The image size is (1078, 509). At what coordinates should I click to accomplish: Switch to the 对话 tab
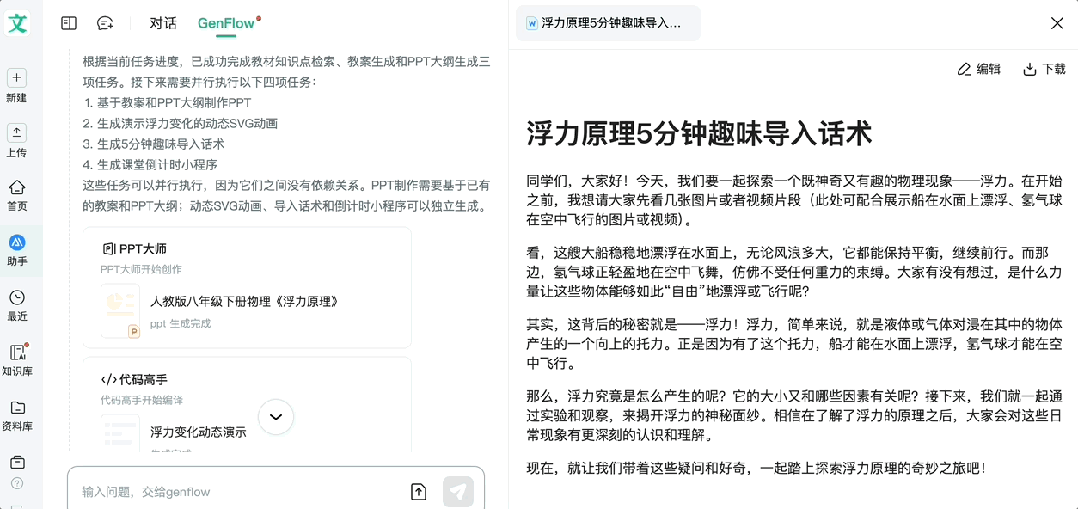tap(162, 23)
